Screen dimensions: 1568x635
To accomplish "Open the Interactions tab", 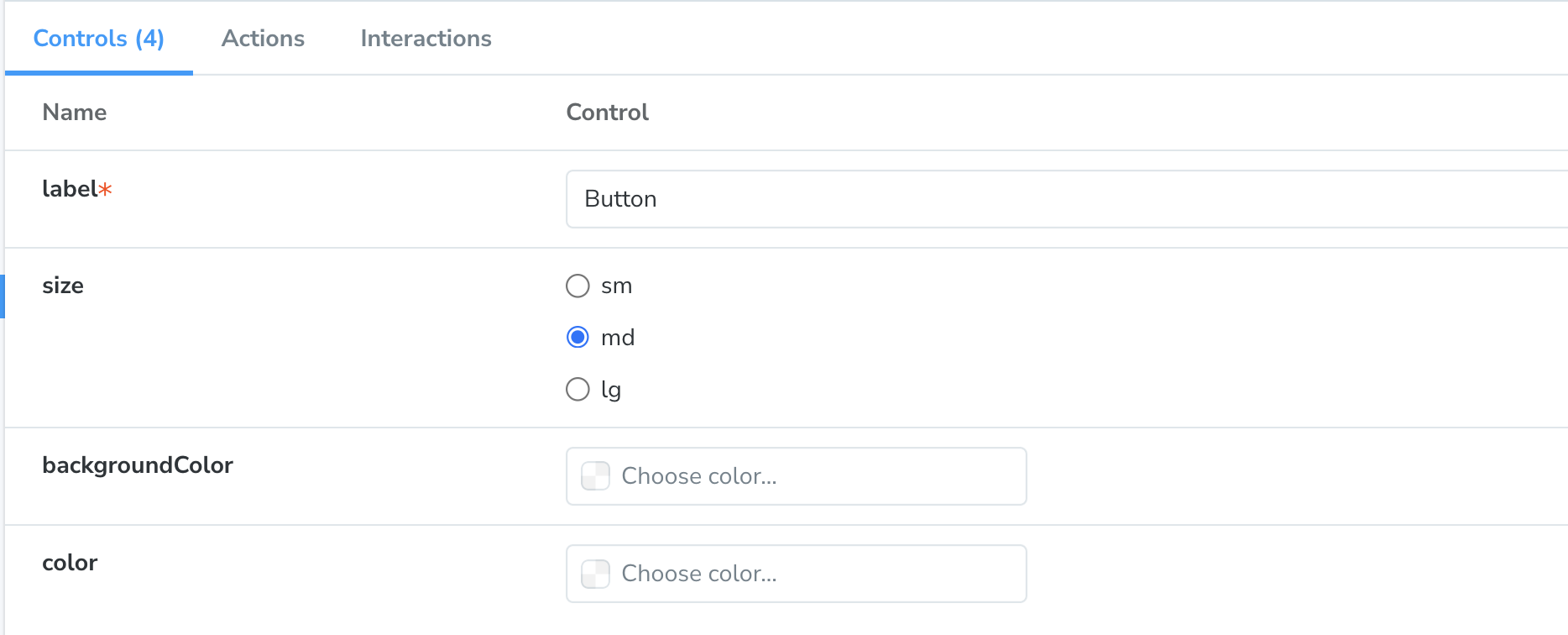I will pos(426,39).
